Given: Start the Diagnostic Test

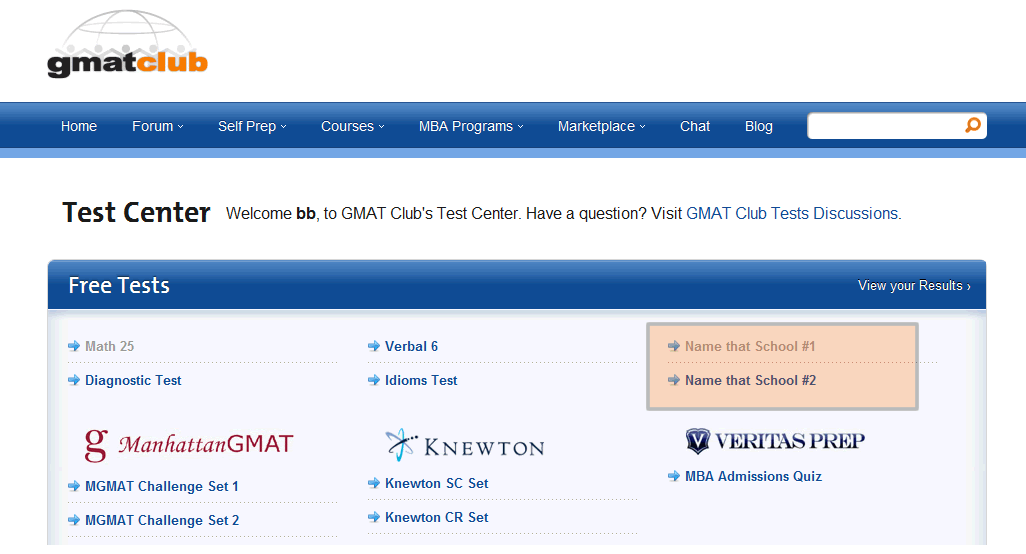Looking at the screenshot, I should pos(133,380).
